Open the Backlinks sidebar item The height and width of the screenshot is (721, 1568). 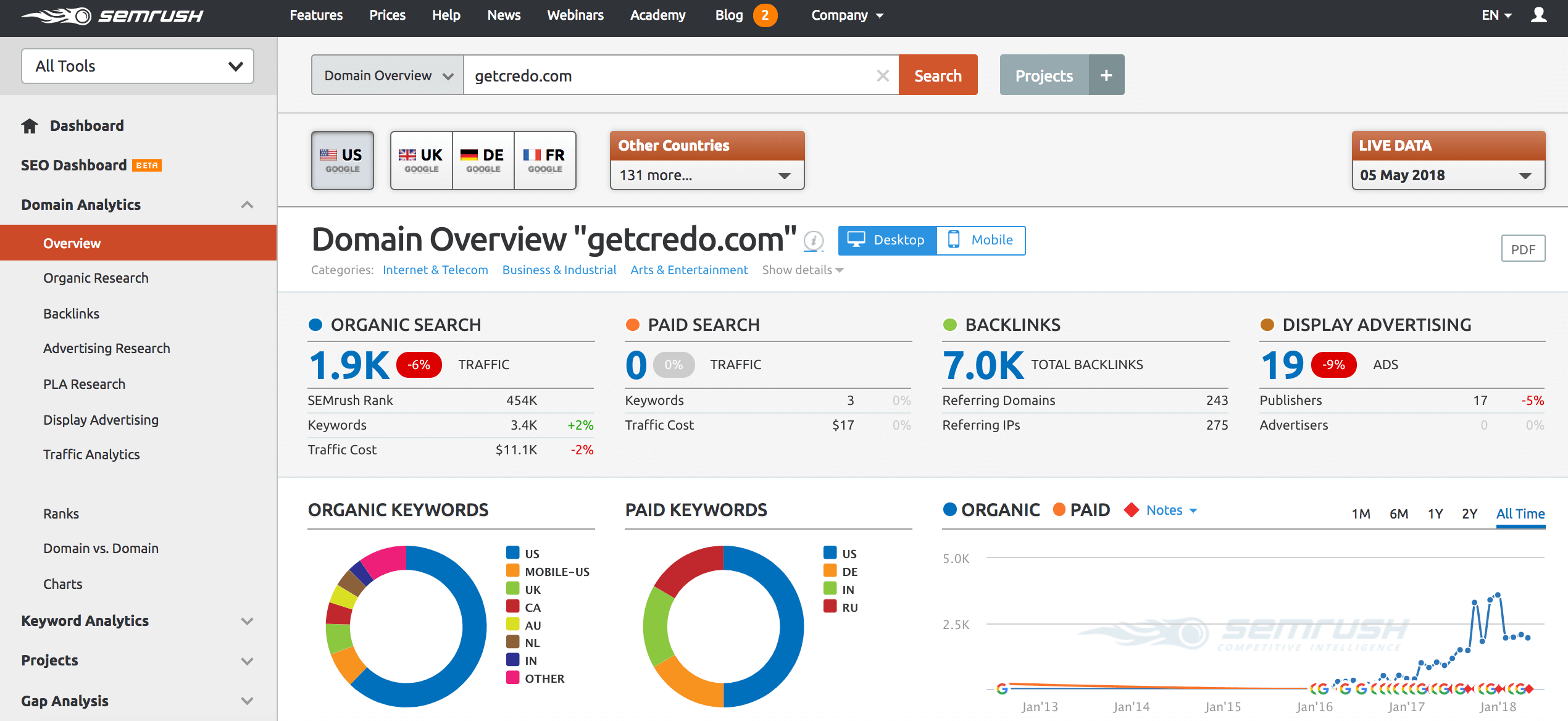[x=71, y=314]
